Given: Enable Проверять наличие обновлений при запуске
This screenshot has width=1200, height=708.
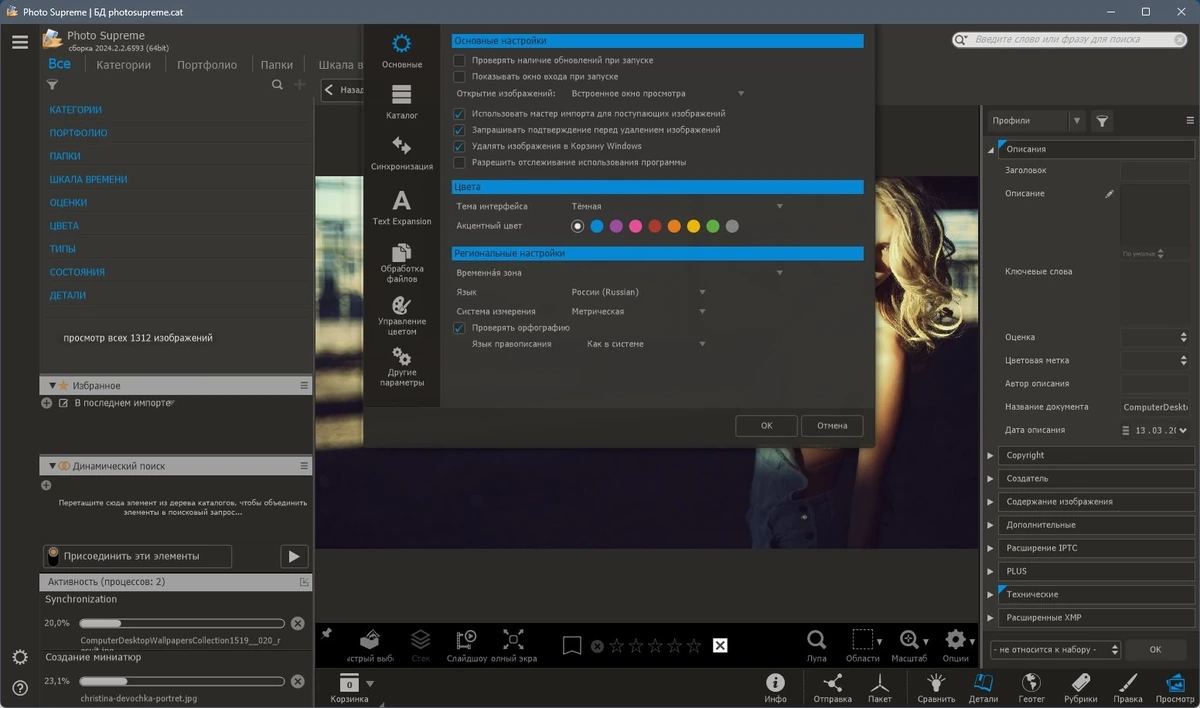Looking at the screenshot, I should tap(460, 61).
